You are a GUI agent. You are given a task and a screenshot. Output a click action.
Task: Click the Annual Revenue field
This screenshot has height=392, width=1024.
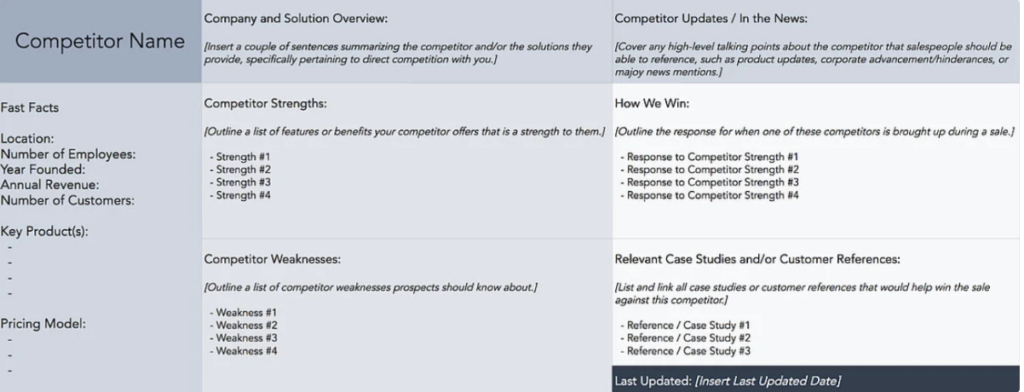click(50, 186)
